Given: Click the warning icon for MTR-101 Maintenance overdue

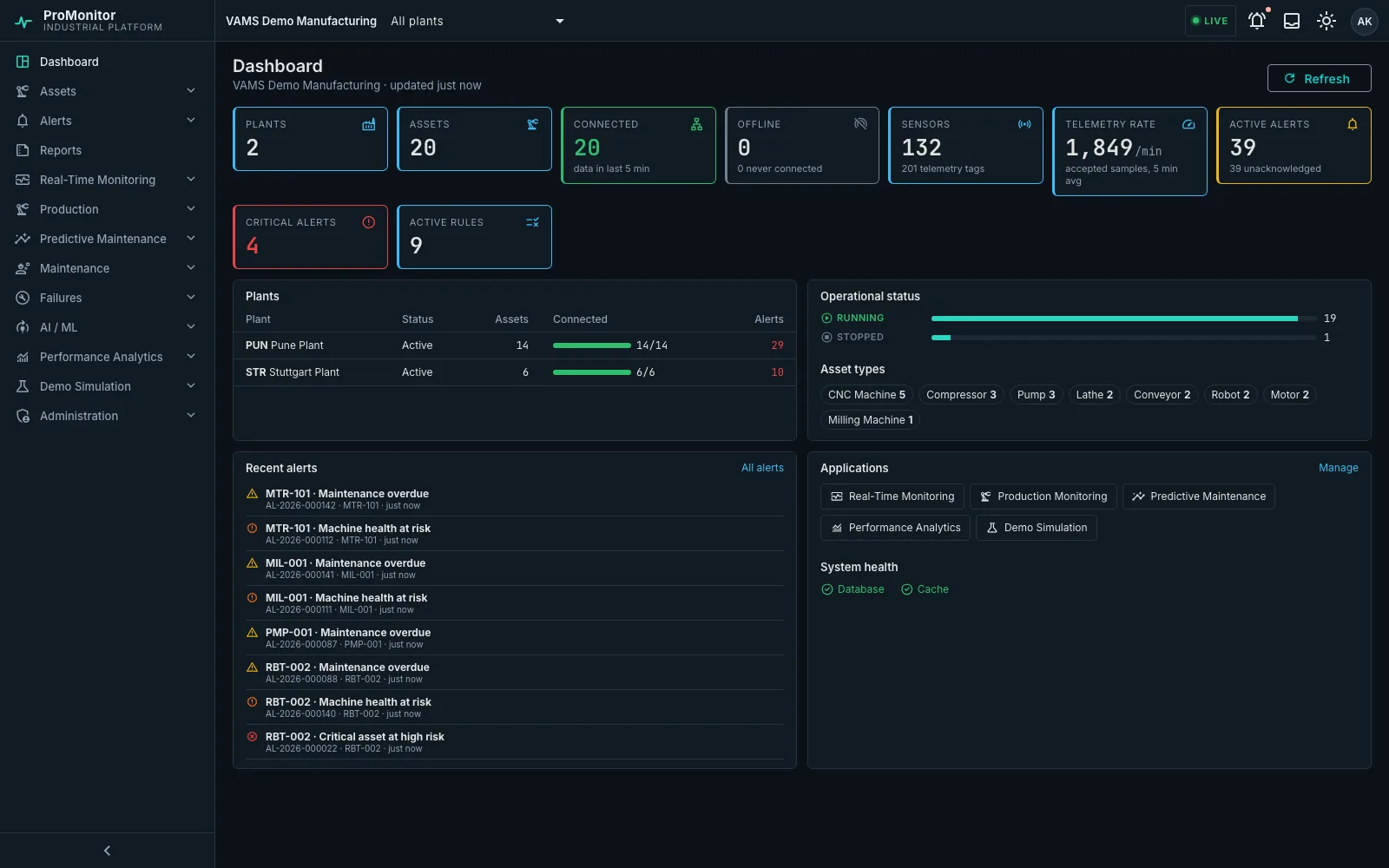Looking at the screenshot, I should pyautogui.click(x=253, y=494).
